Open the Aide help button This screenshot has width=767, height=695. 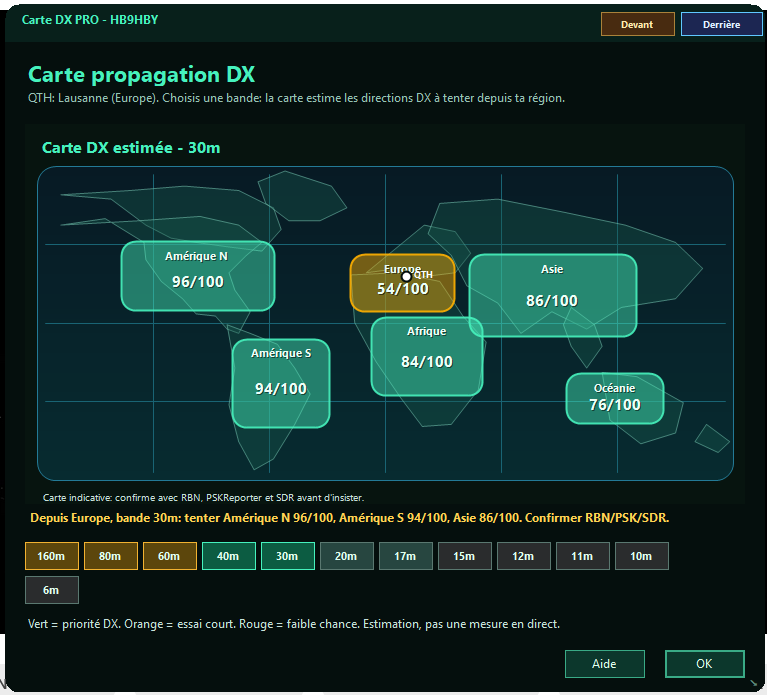coord(605,664)
